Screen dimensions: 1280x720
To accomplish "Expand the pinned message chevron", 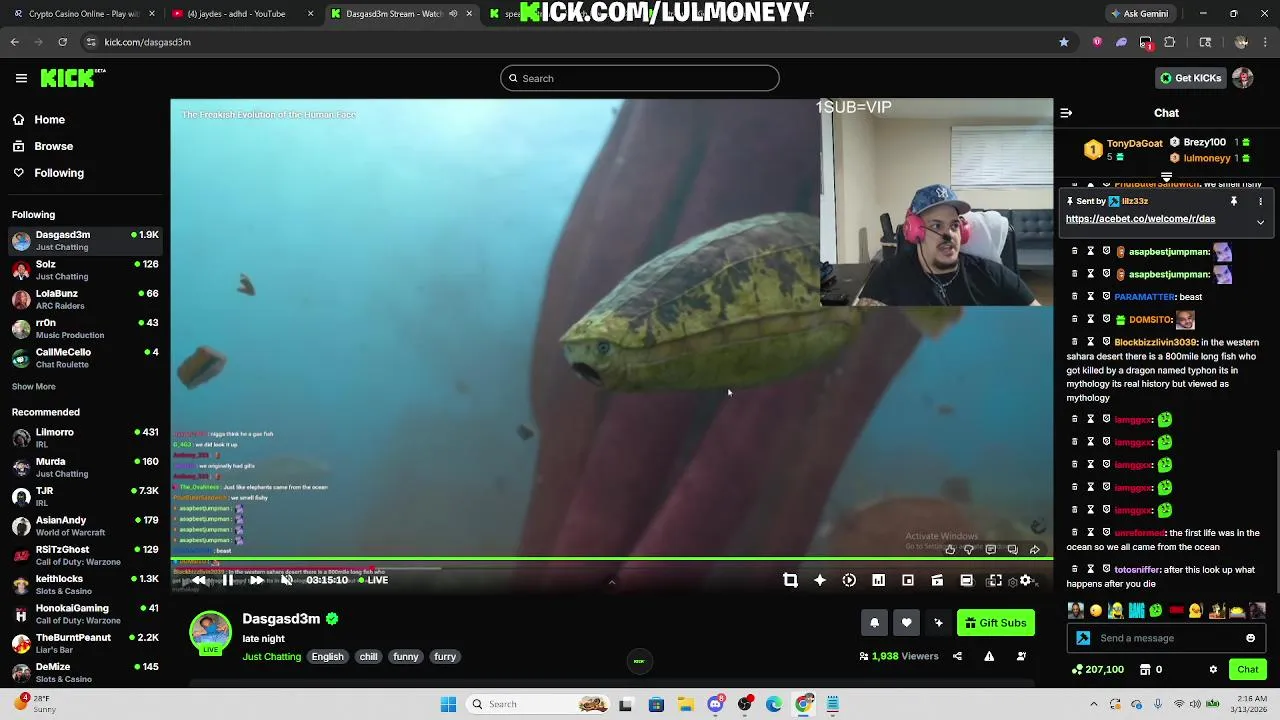I will 1260,222.
